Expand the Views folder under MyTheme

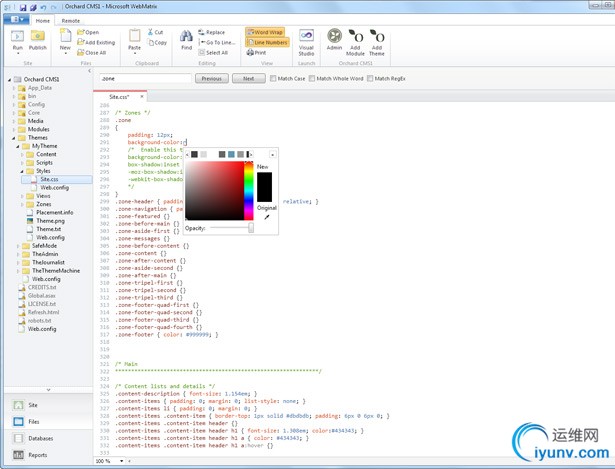22,196
